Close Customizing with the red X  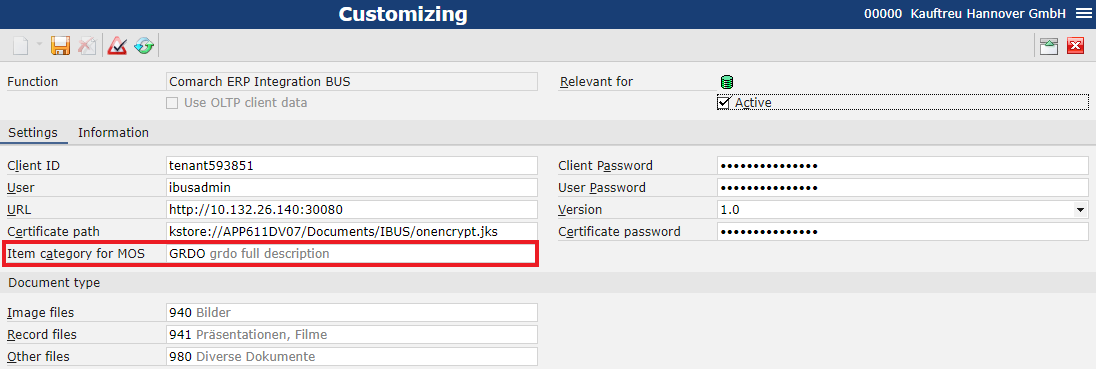coord(1075,46)
